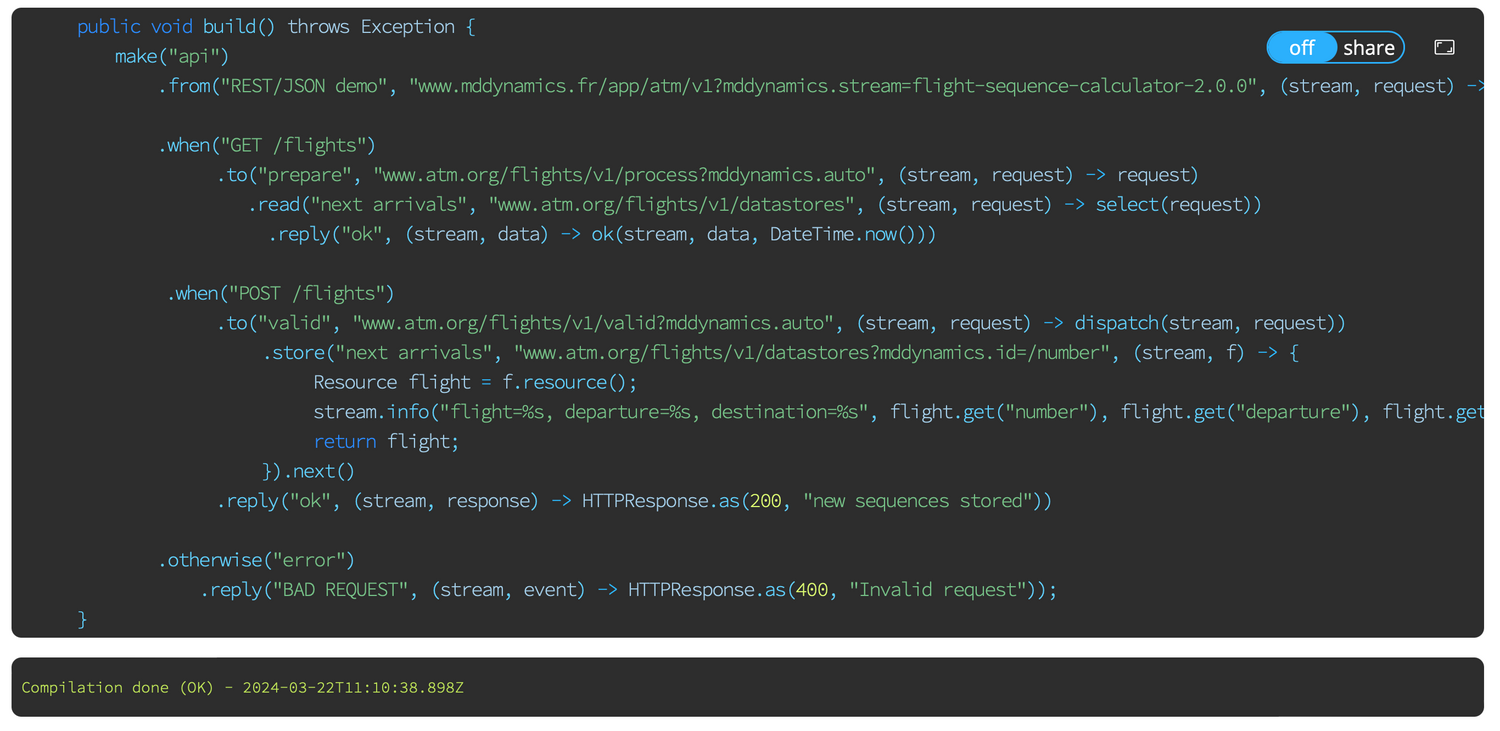
Task: Click the fullscreen expand icon
Action: 1444,47
